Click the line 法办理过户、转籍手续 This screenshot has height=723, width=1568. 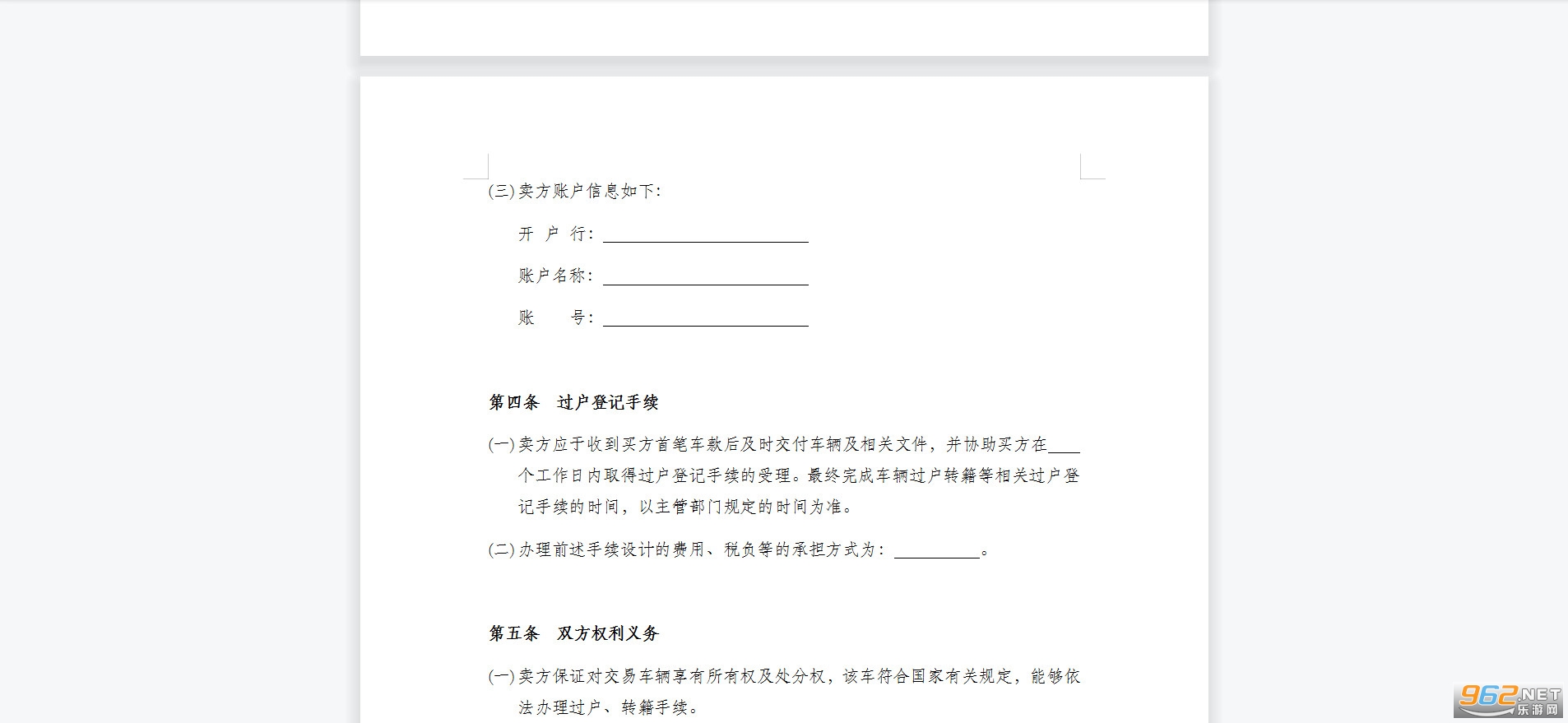[x=609, y=707]
